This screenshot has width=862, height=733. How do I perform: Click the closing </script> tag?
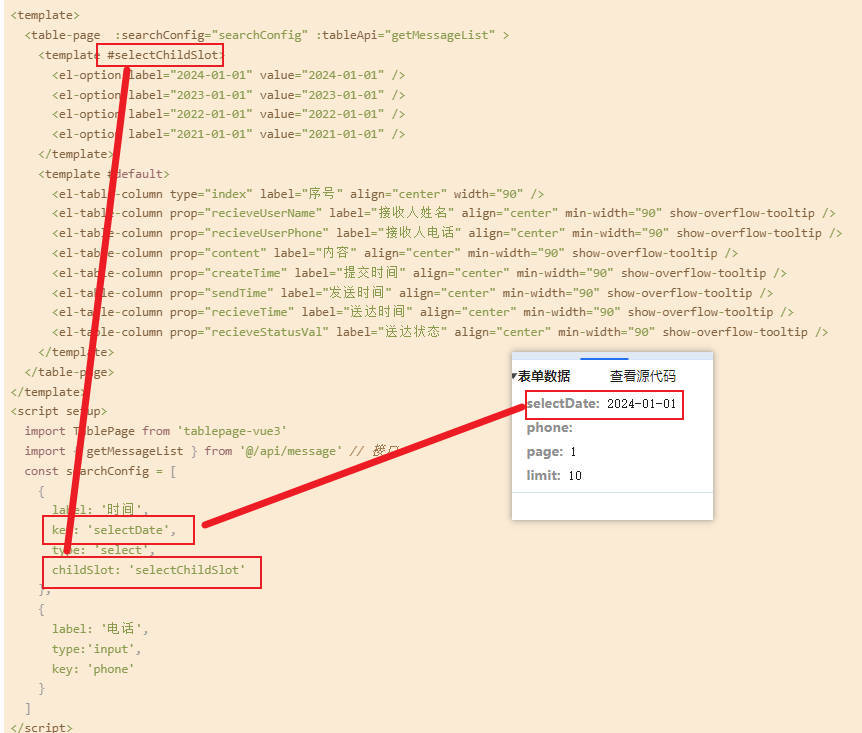coord(41,726)
